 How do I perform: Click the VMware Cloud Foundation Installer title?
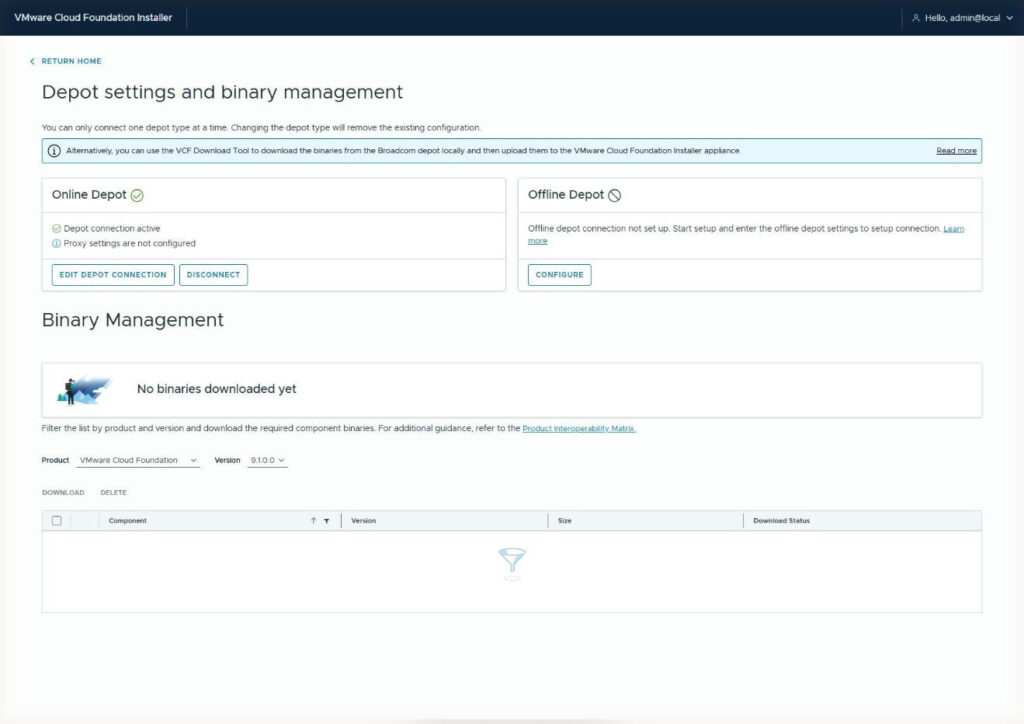93,18
